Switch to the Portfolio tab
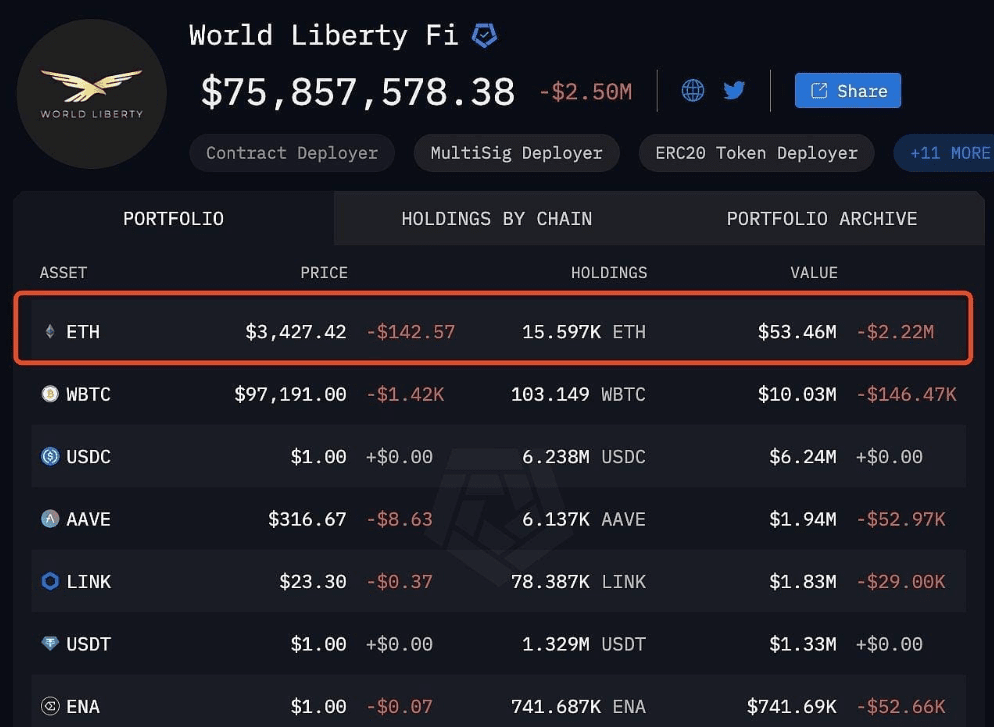The image size is (994, 727). pos(173,218)
